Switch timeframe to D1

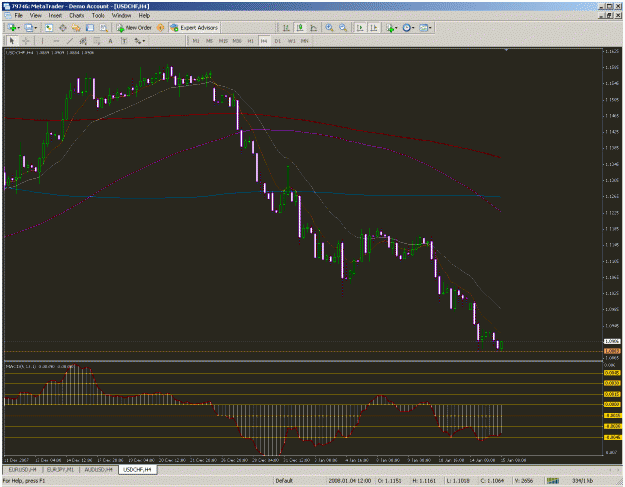coord(277,41)
